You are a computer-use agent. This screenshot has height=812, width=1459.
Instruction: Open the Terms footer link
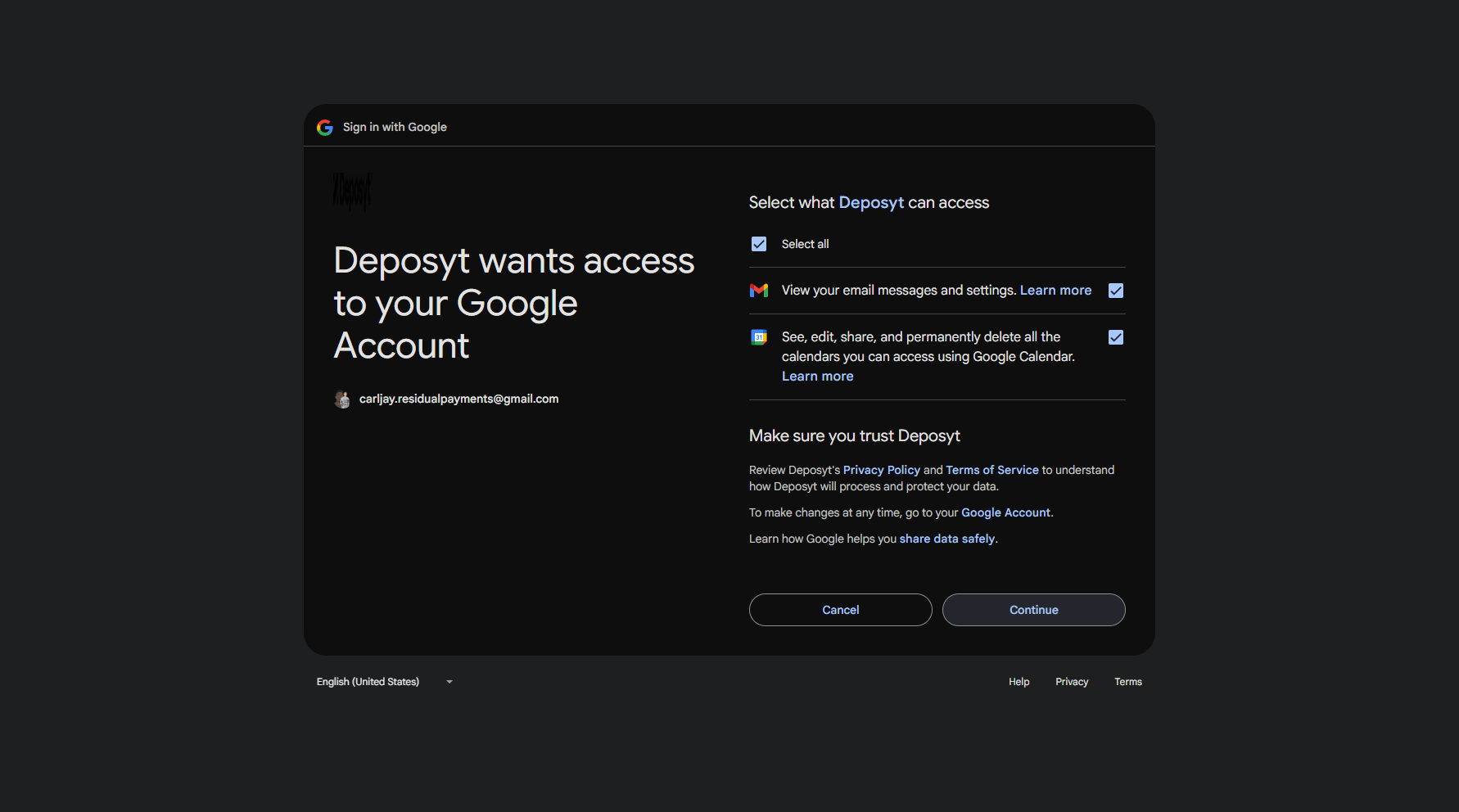[x=1128, y=682]
